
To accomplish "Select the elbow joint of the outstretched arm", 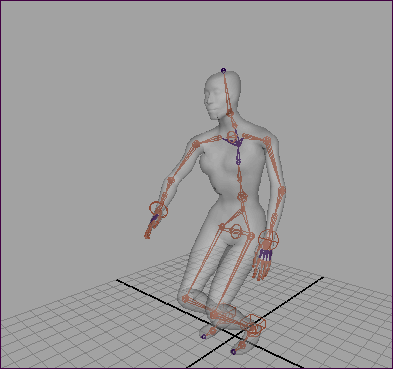I will pos(171,181).
